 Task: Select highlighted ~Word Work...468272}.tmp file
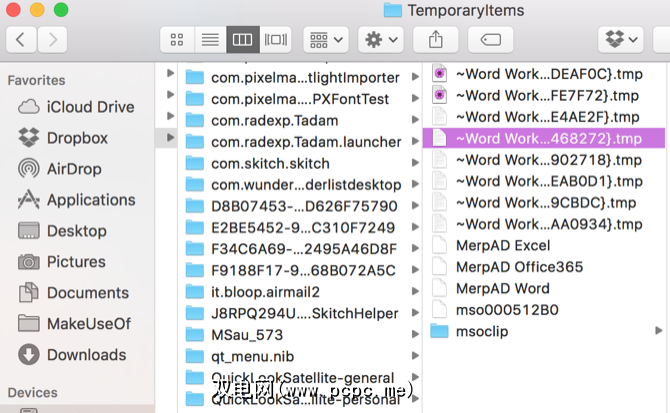point(544,138)
